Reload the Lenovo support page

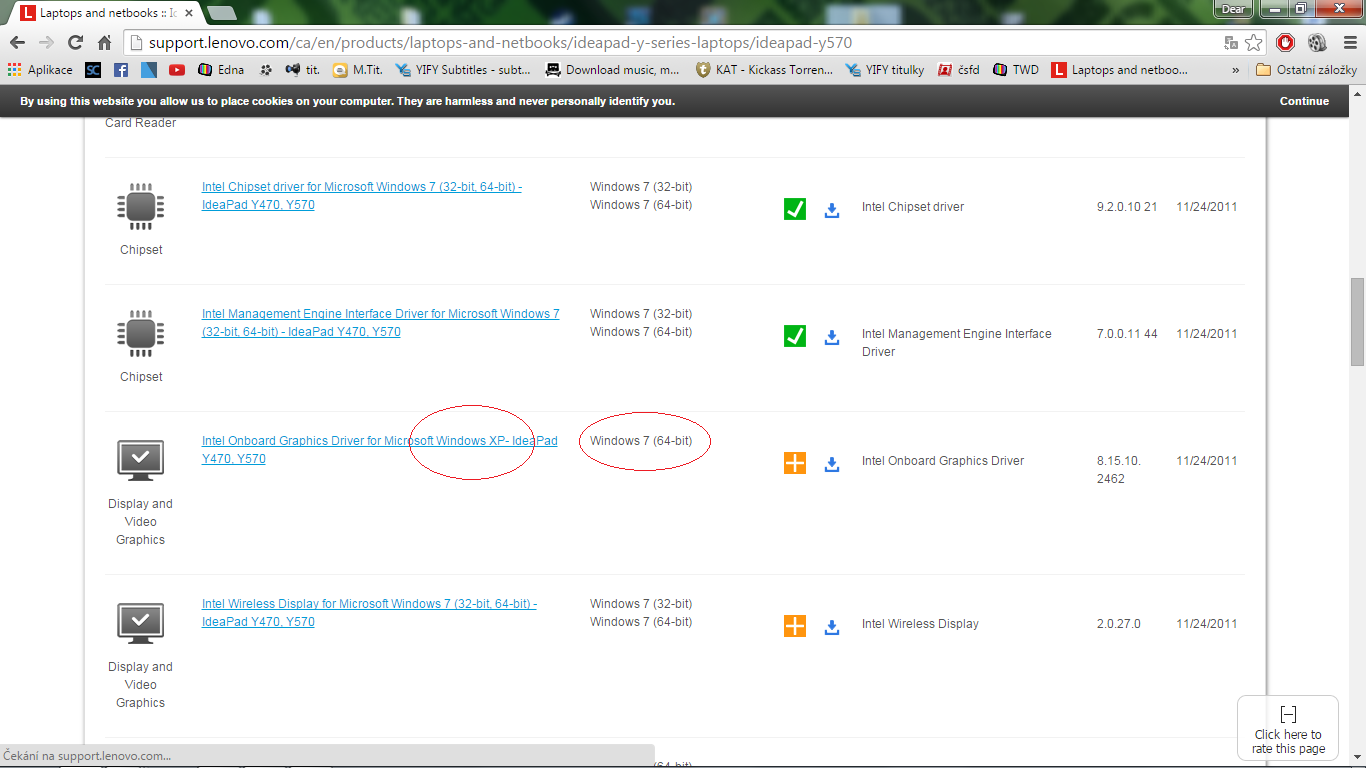[75, 43]
